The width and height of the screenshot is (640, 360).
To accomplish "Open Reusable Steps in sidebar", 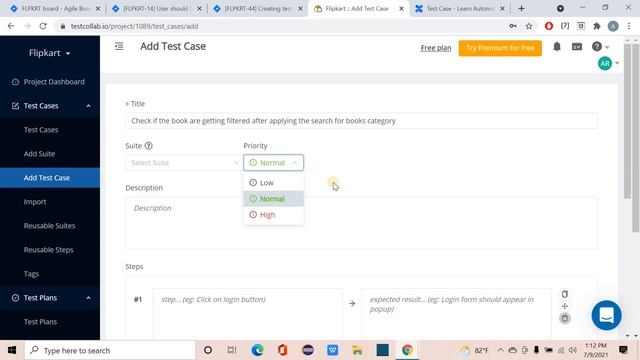I will [x=50, y=250].
